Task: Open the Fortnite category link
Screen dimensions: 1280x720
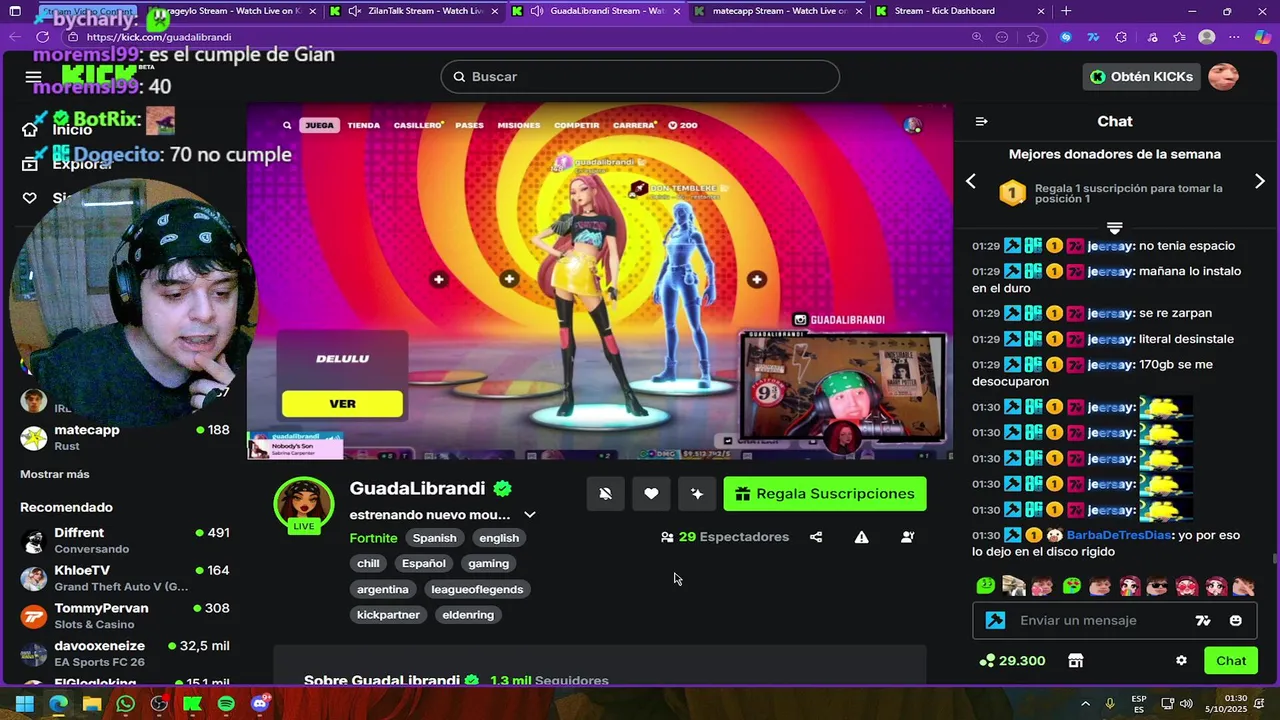Action: coord(373,538)
